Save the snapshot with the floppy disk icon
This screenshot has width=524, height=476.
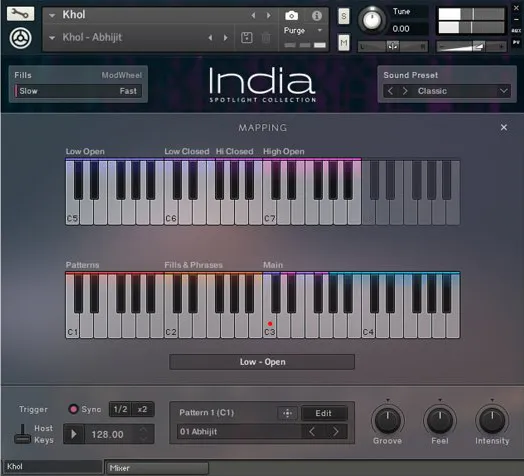[x=247, y=38]
